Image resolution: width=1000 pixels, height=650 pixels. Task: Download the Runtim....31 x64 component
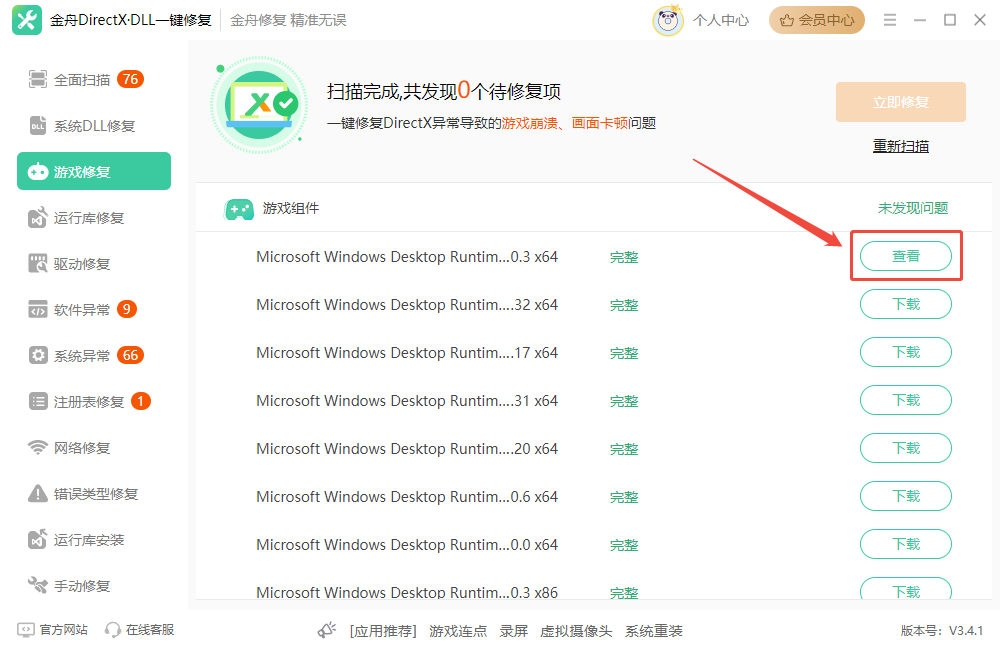click(906, 400)
